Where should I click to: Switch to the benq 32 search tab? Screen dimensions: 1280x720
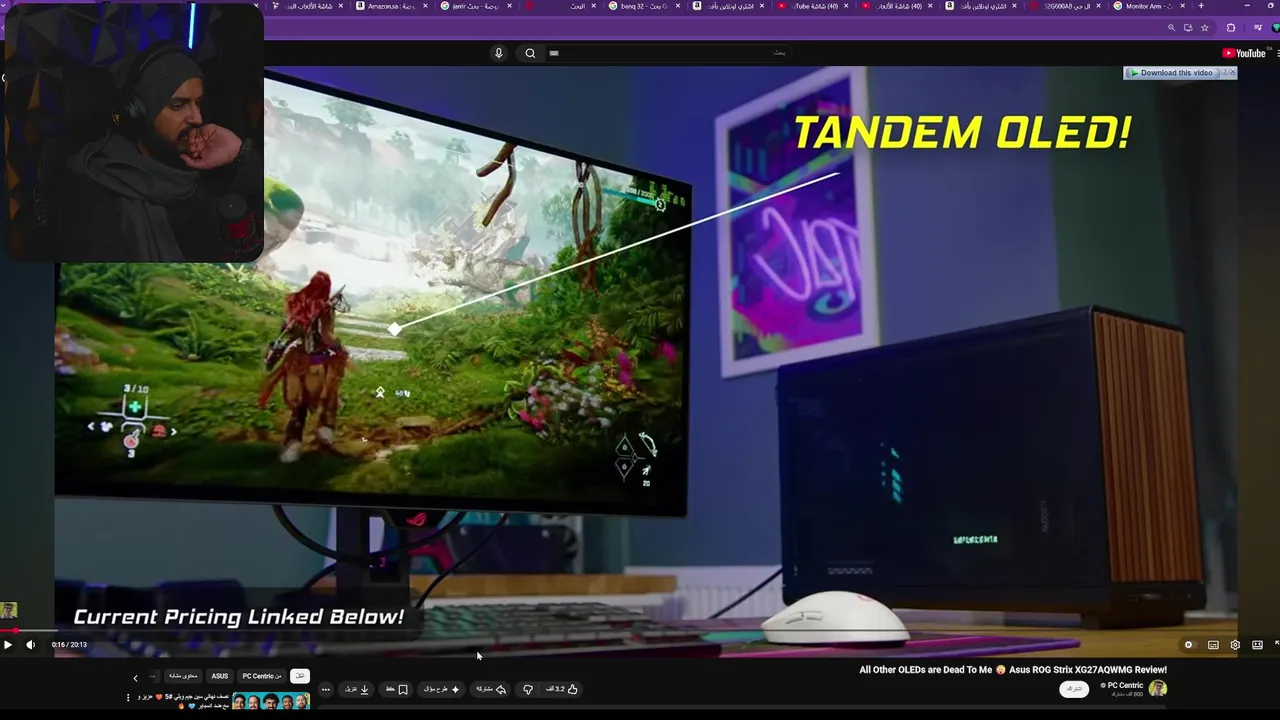tap(644, 6)
